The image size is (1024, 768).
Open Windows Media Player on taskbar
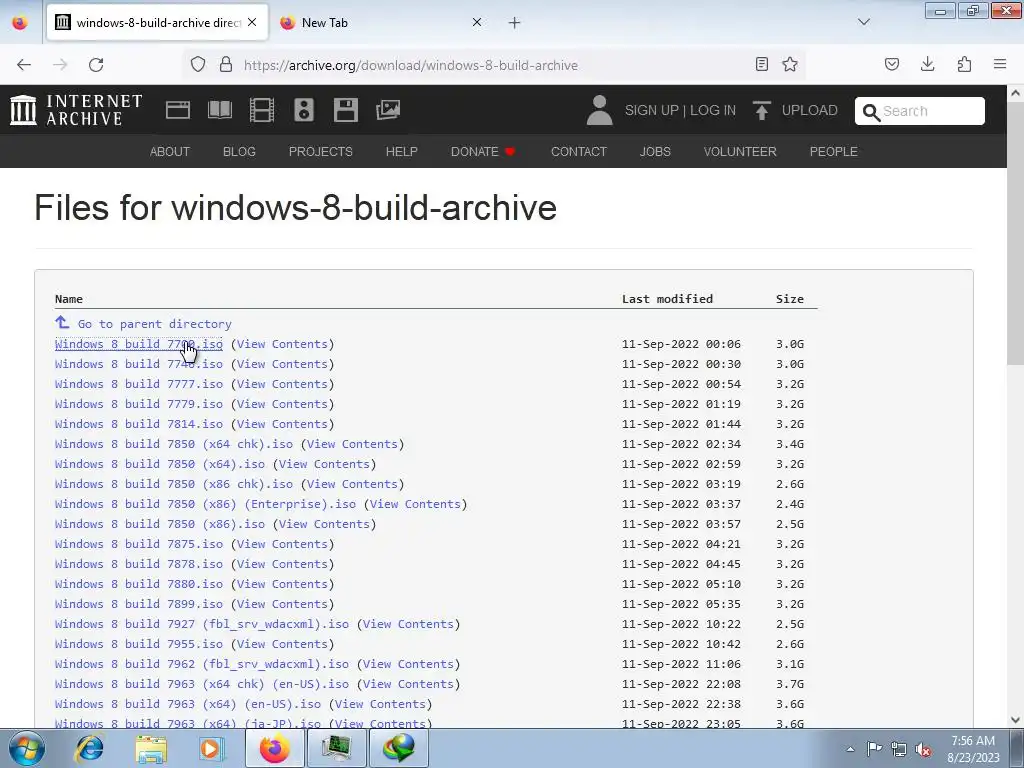point(212,748)
